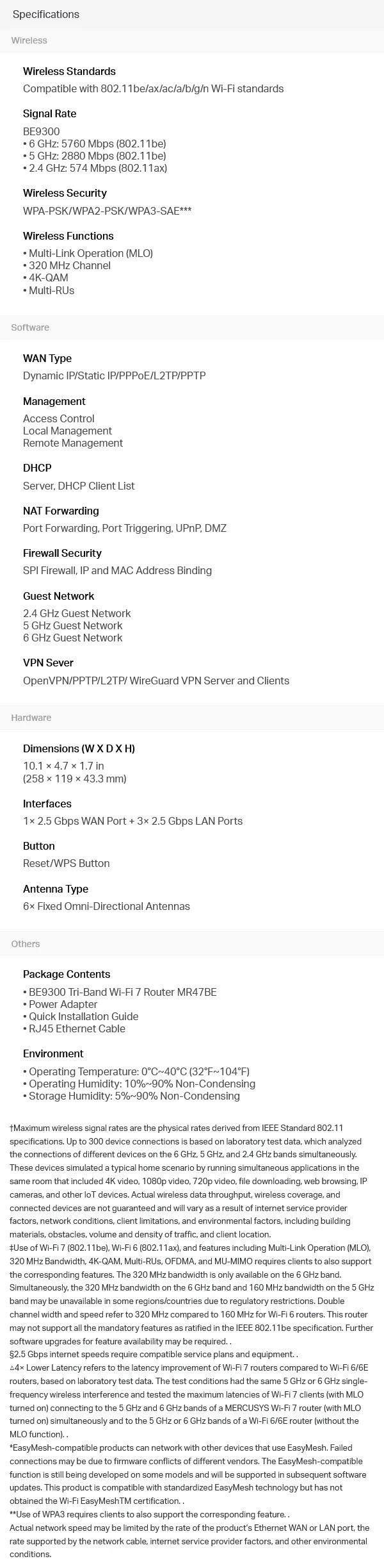Click the Dimensions (W X D X H) heading
This screenshot has width=384, height=1568.
coord(79,748)
